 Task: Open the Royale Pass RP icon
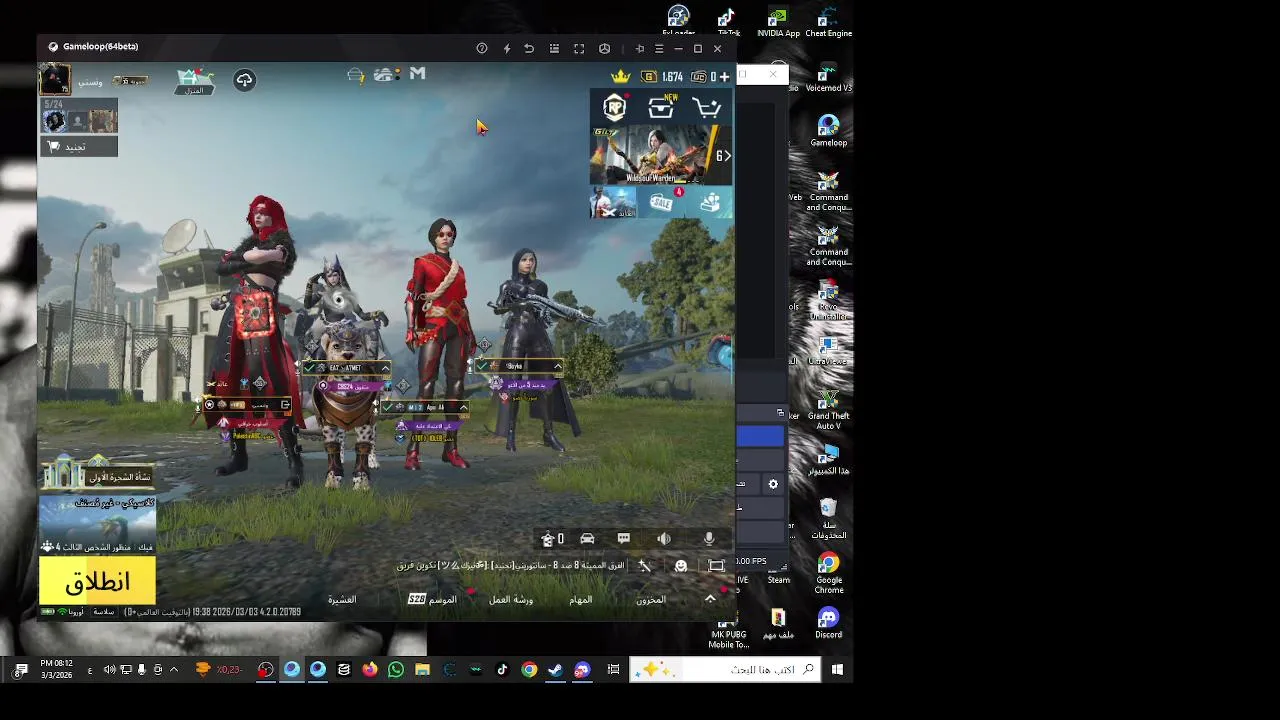(x=614, y=108)
